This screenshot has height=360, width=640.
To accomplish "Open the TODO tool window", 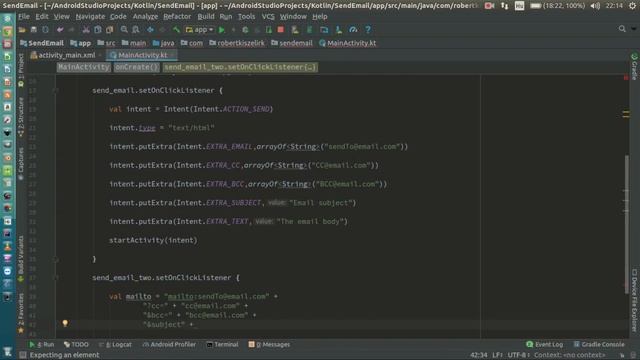I will [76, 344].
